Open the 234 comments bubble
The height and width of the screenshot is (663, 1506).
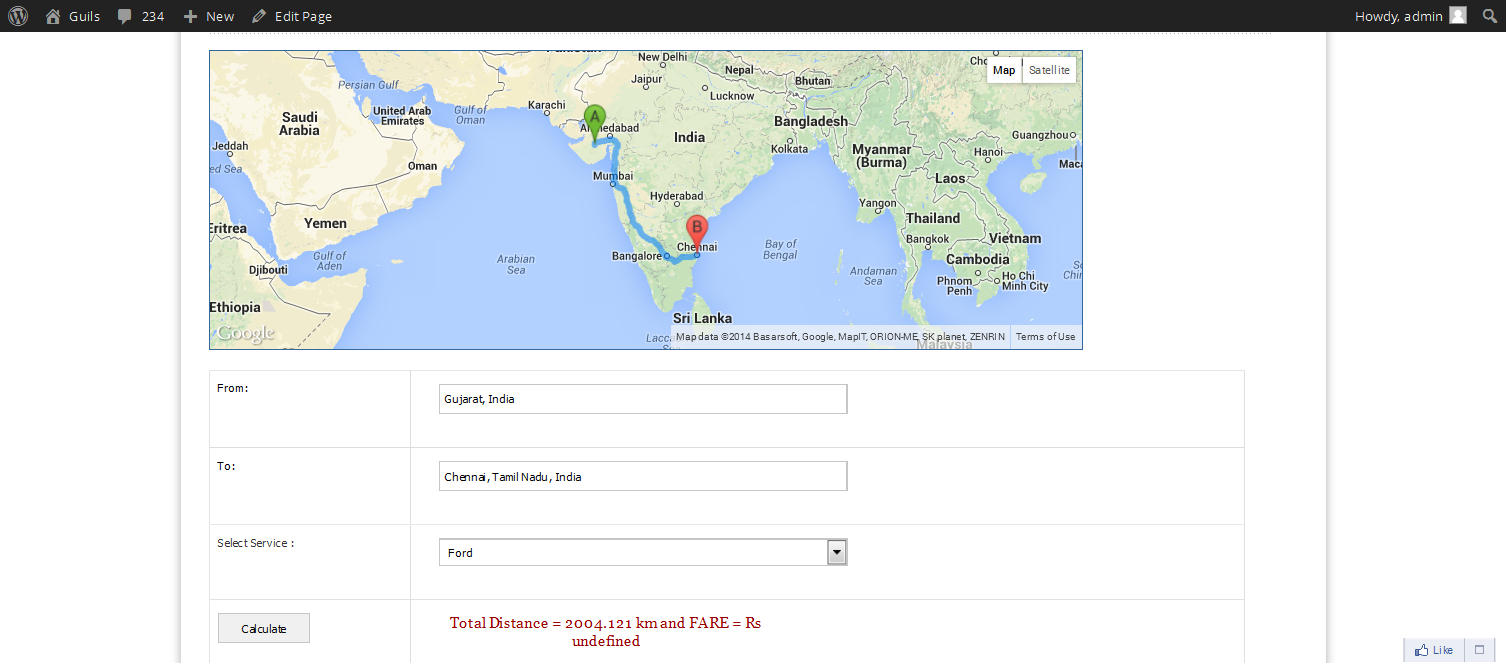(140, 16)
